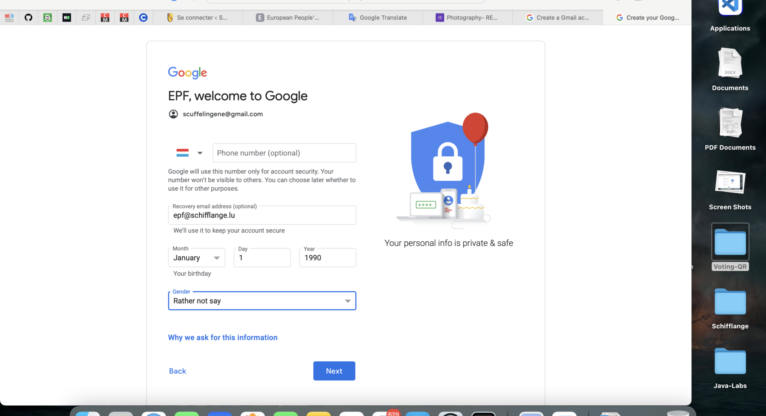Open the Month dropdown showing January
The width and height of the screenshot is (766, 416).
(196, 258)
